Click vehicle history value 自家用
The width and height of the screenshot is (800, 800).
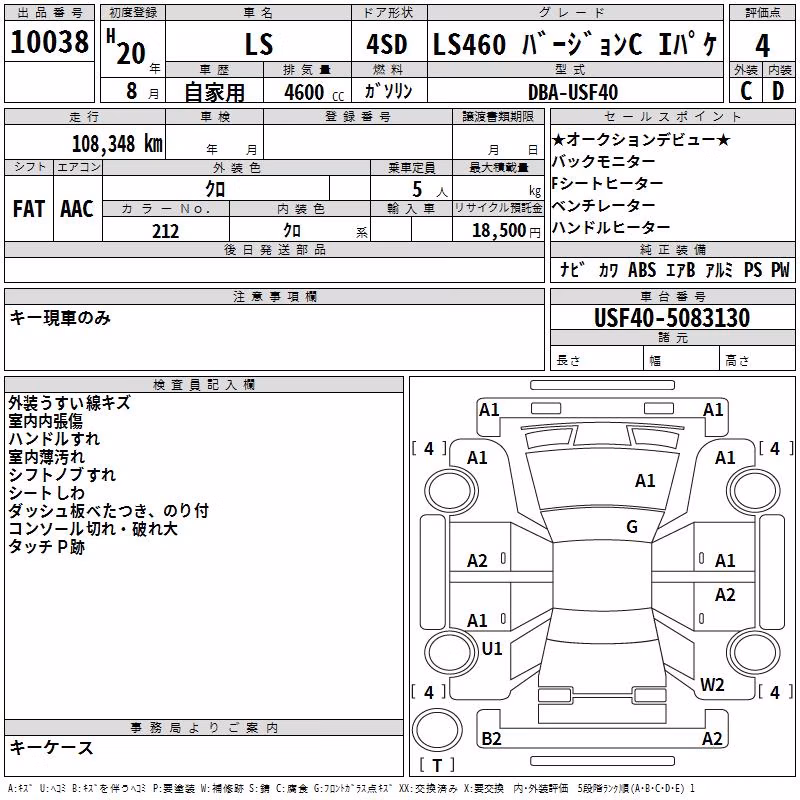coord(214,92)
